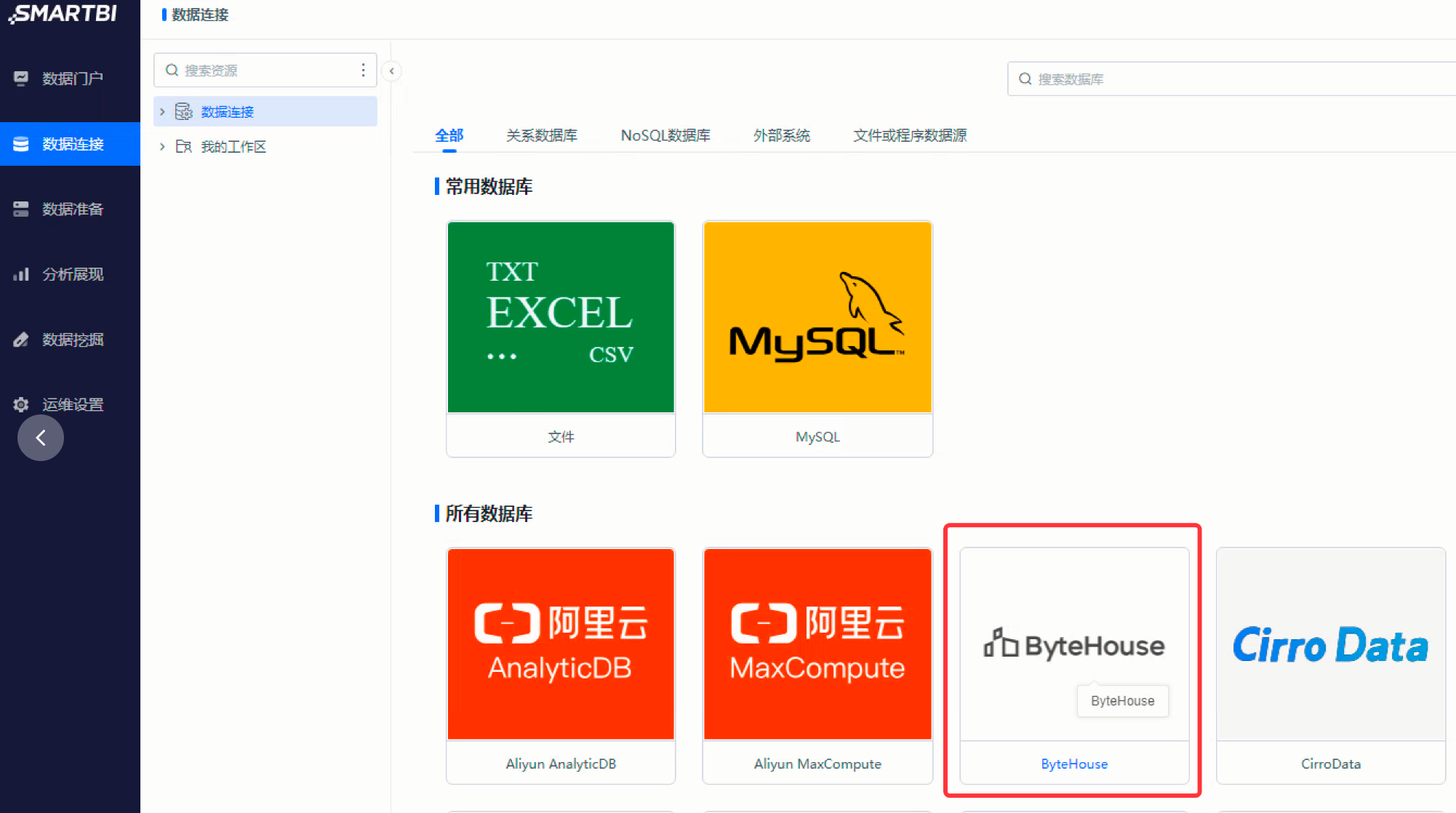The height and width of the screenshot is (813, 1456).
Task: Select 数据连接 sidebar module
Action: click(x=70, y=144)
